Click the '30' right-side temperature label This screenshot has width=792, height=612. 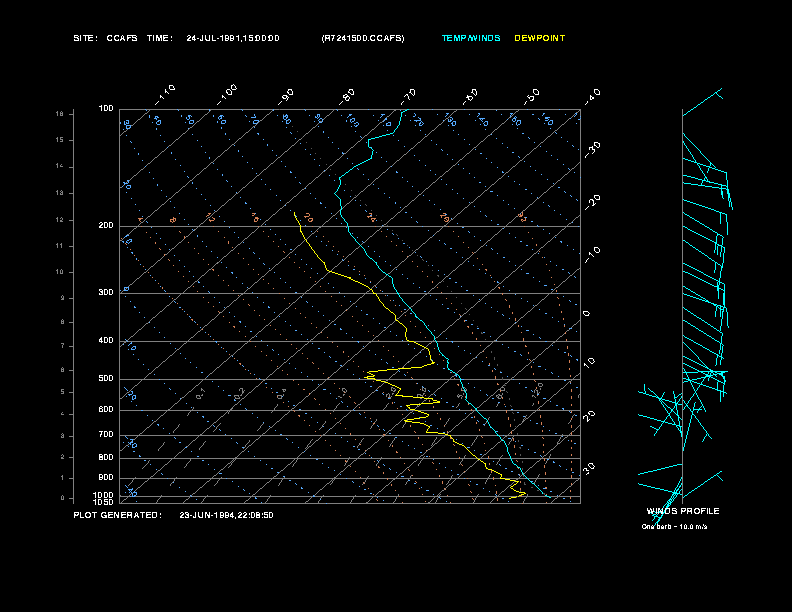tap(589, 468)
